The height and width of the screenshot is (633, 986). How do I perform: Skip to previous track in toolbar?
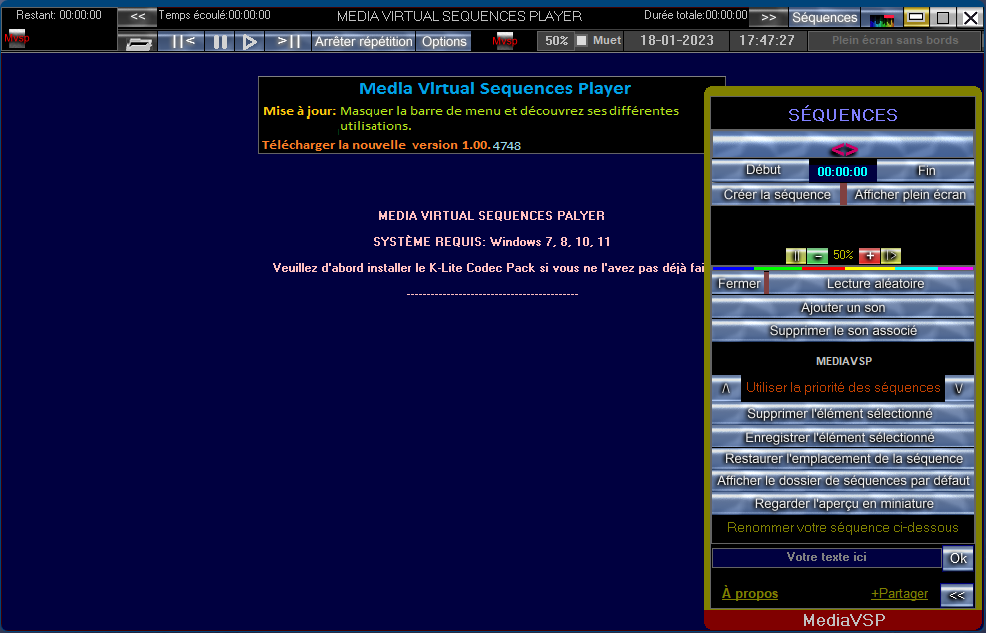click(183, 41)
